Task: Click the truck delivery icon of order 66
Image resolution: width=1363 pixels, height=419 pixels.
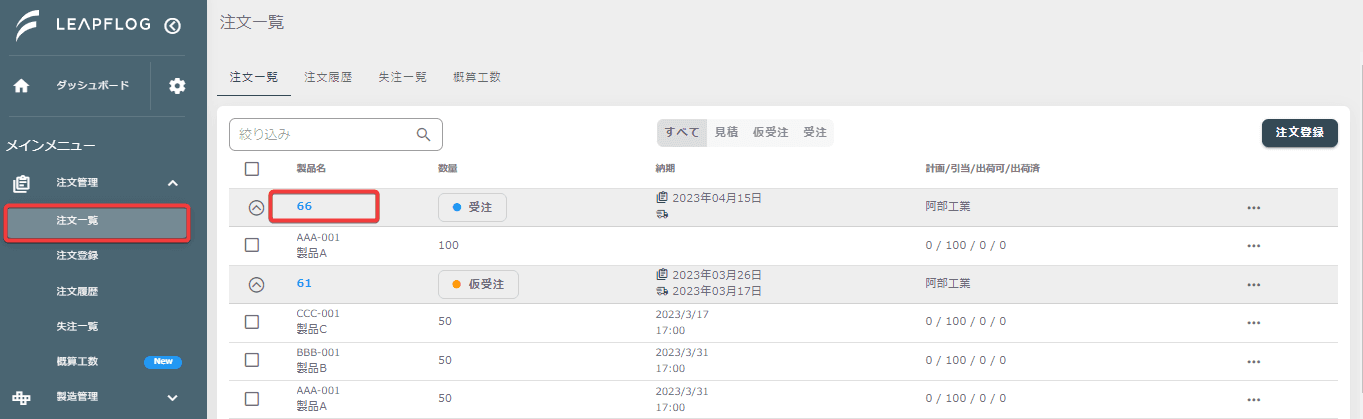Action: (x=661, y=214)
